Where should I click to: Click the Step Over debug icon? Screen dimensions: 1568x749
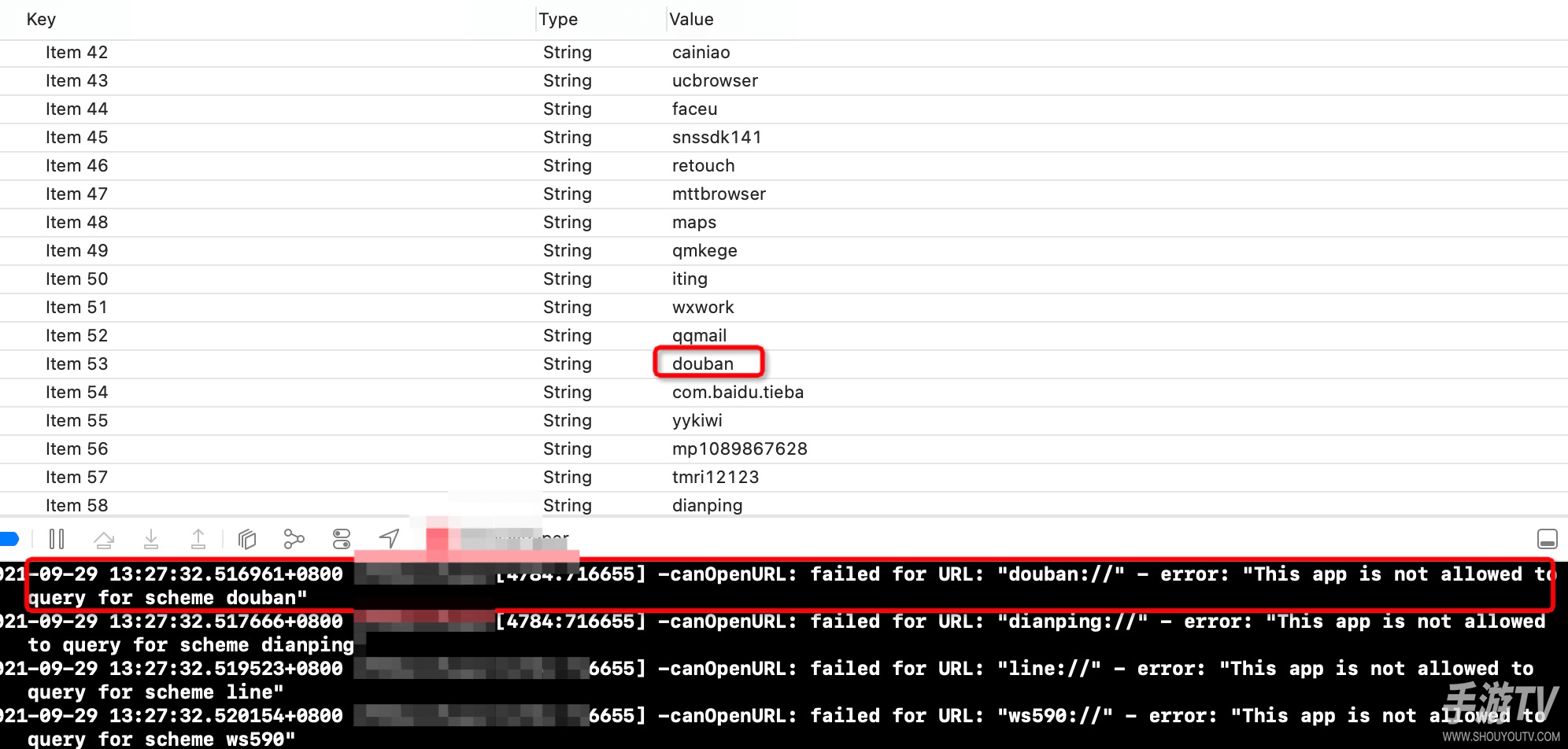[x=103, y=539]
